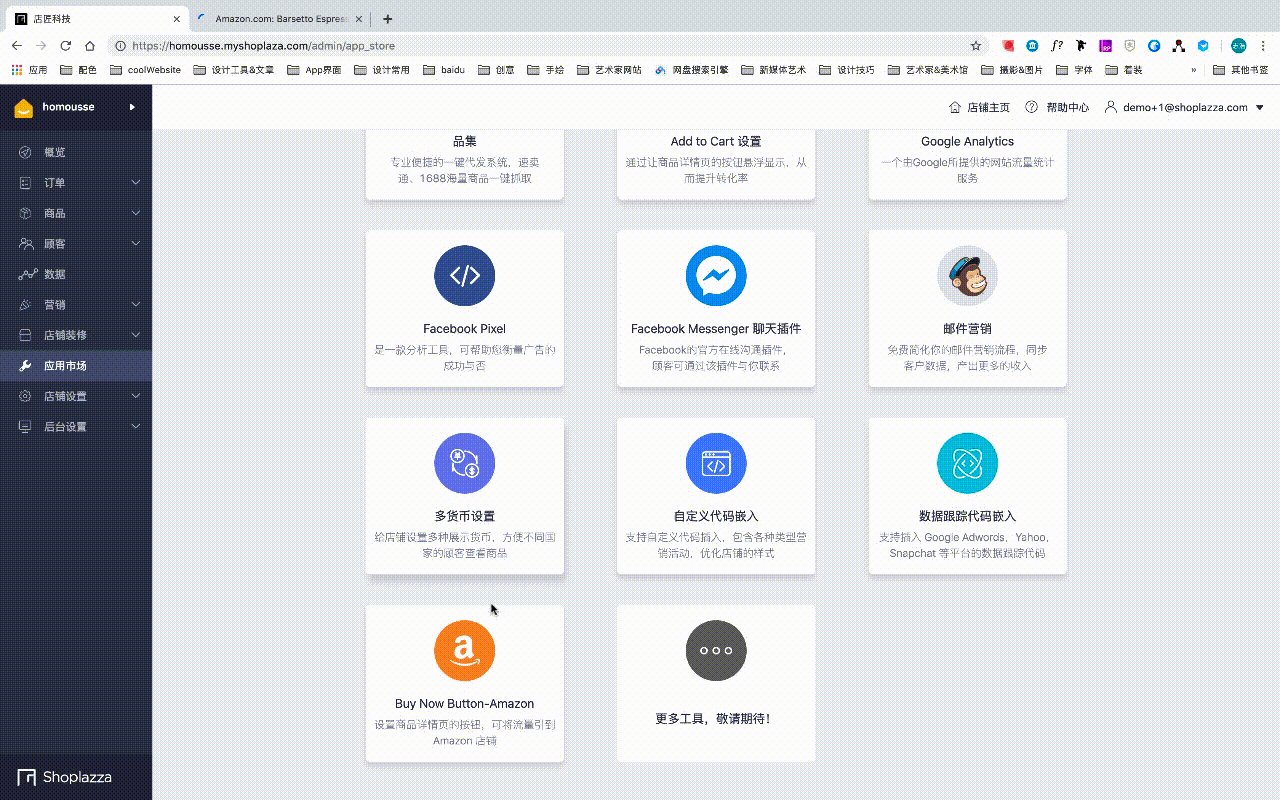This screenshot has width=1280, height=800.
Task: Show more bookmarks with » overflow arrow
Action: [1193, 70]
